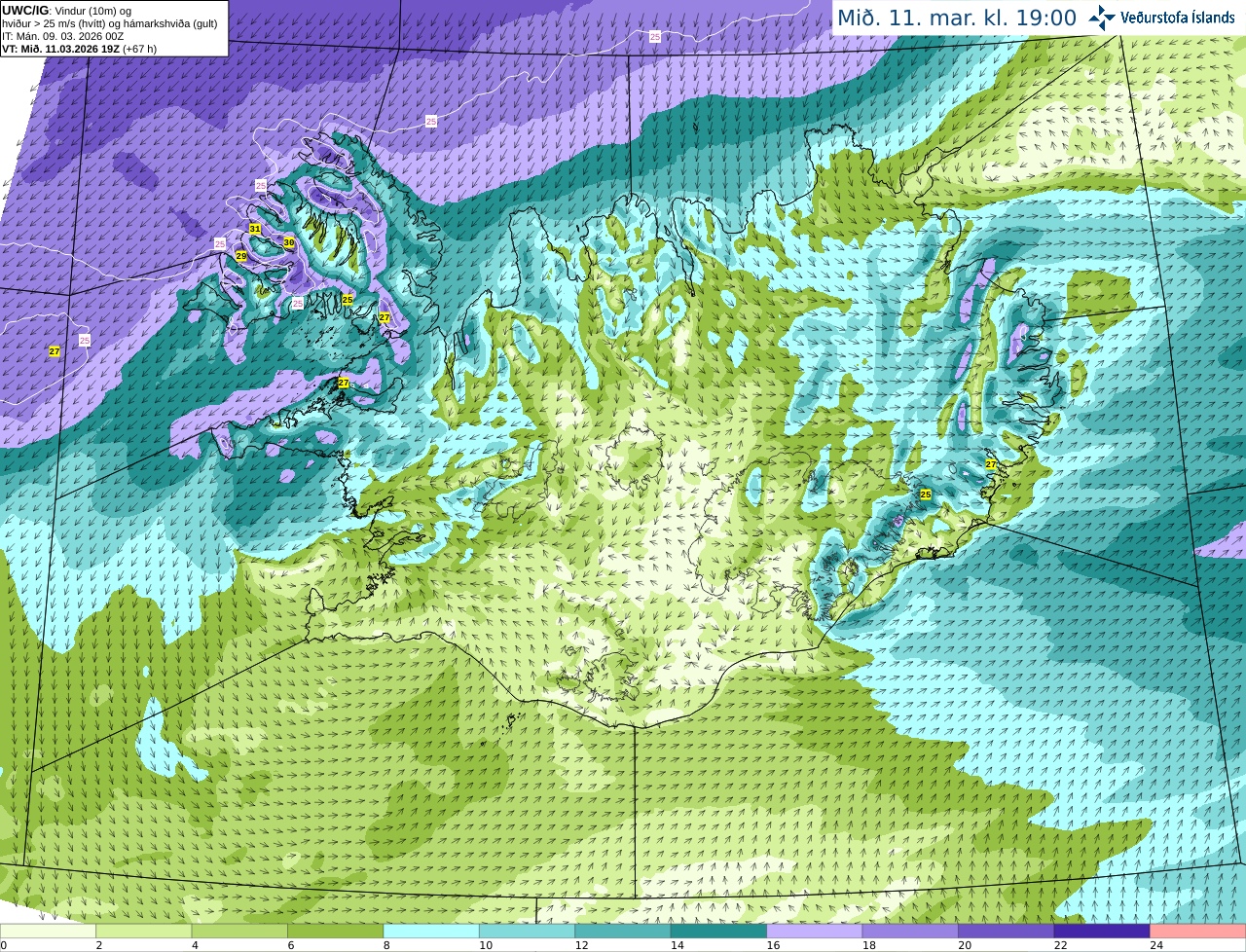Click the scale label 12
This screenshot has width=1246, height=952.
click(581, 945)
